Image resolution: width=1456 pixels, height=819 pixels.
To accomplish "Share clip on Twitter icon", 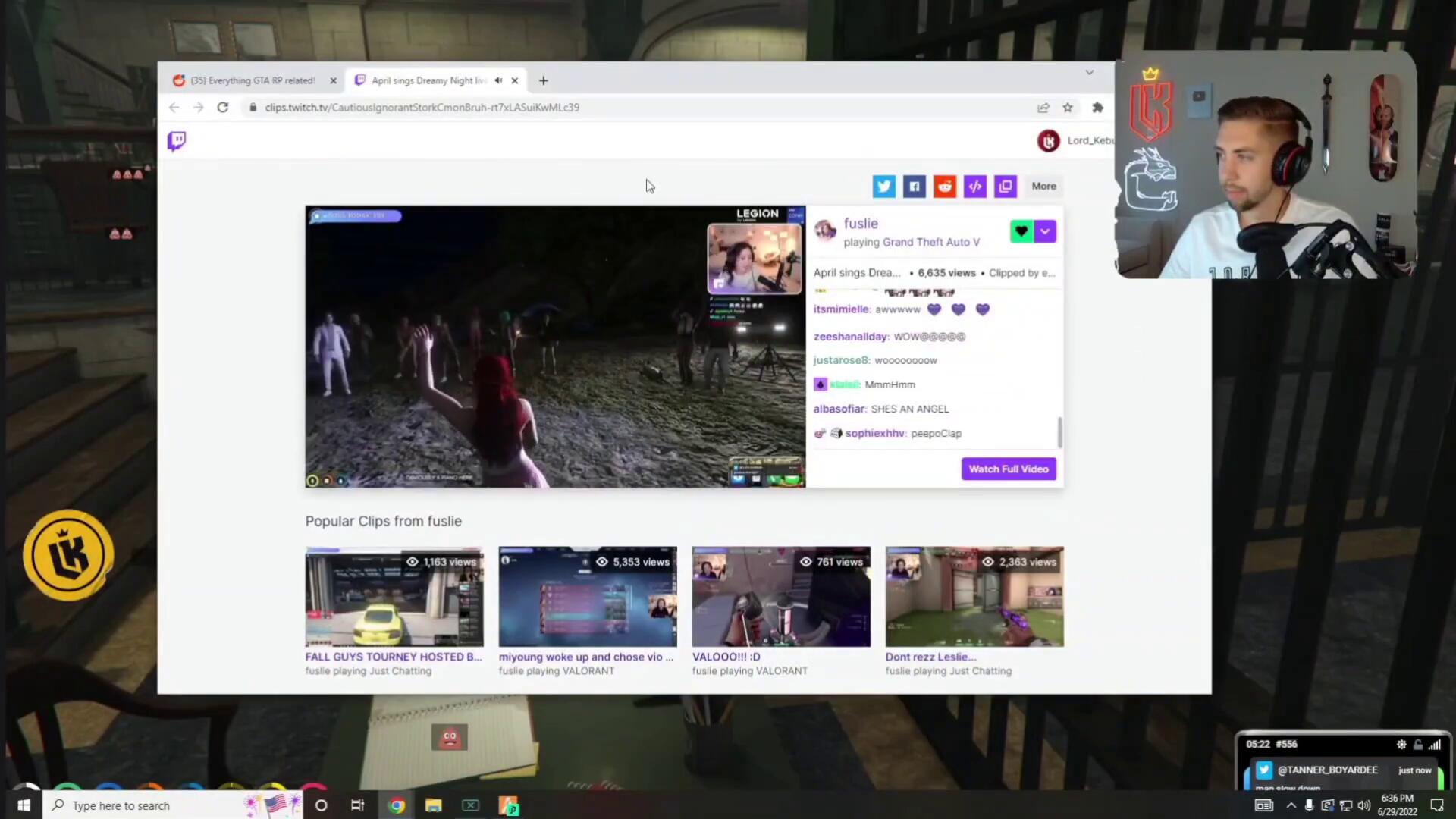I will pyautogui.click(x=883, y=186).
